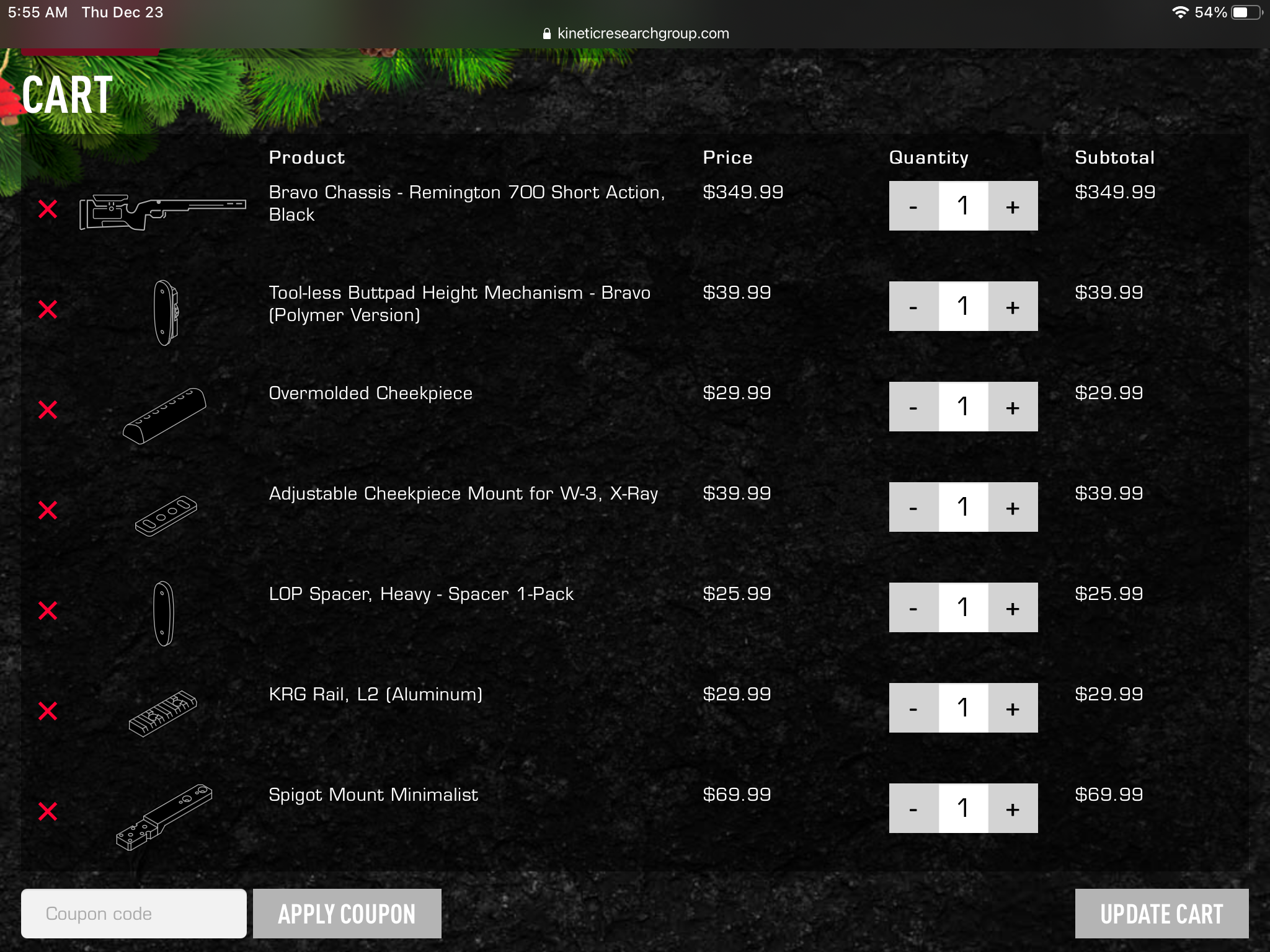Focus Bravo Chassis quantity field
The image size is (1270, 952).
(x=963, y=206)
